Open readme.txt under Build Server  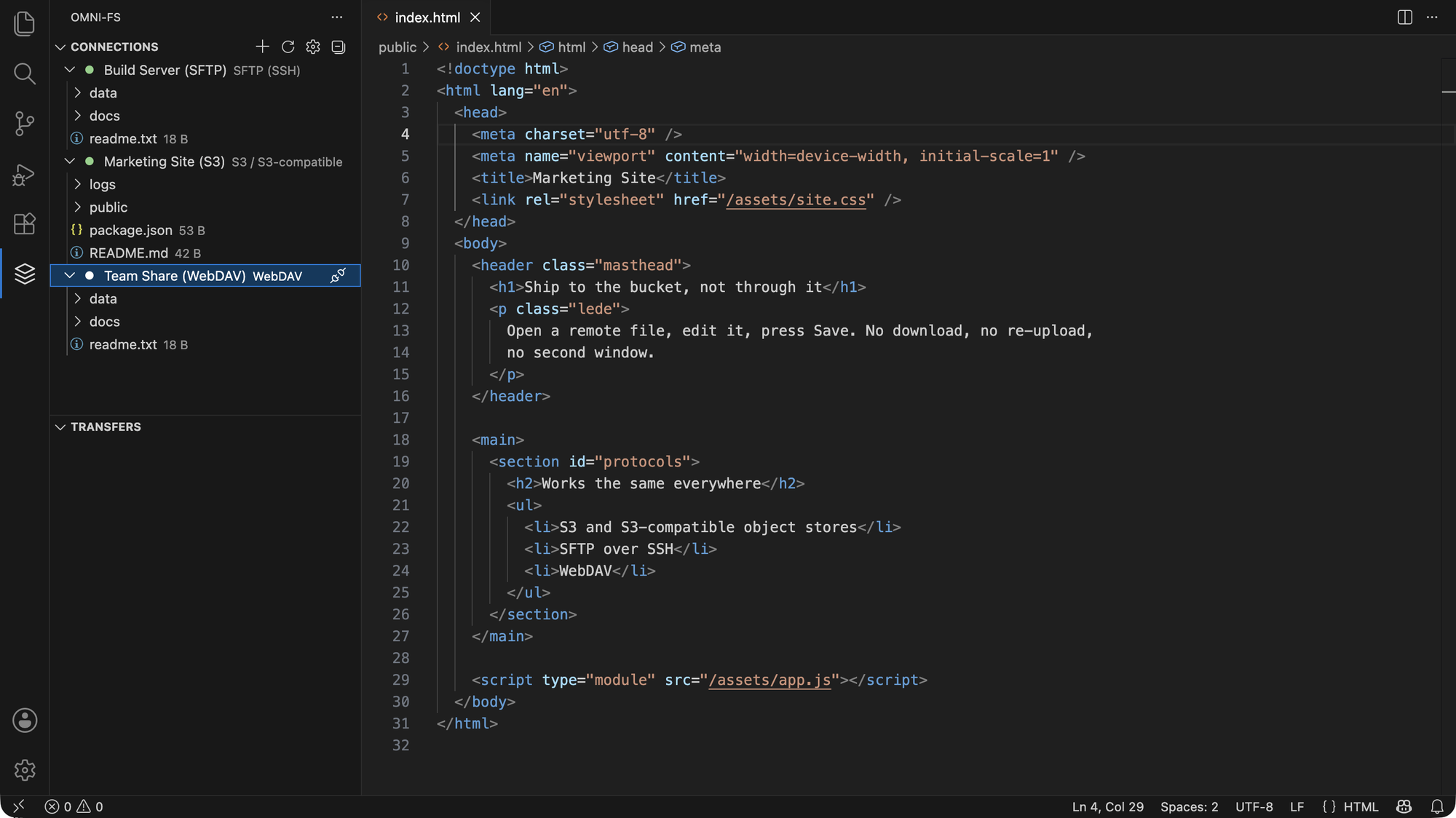(x=205, y=138)
